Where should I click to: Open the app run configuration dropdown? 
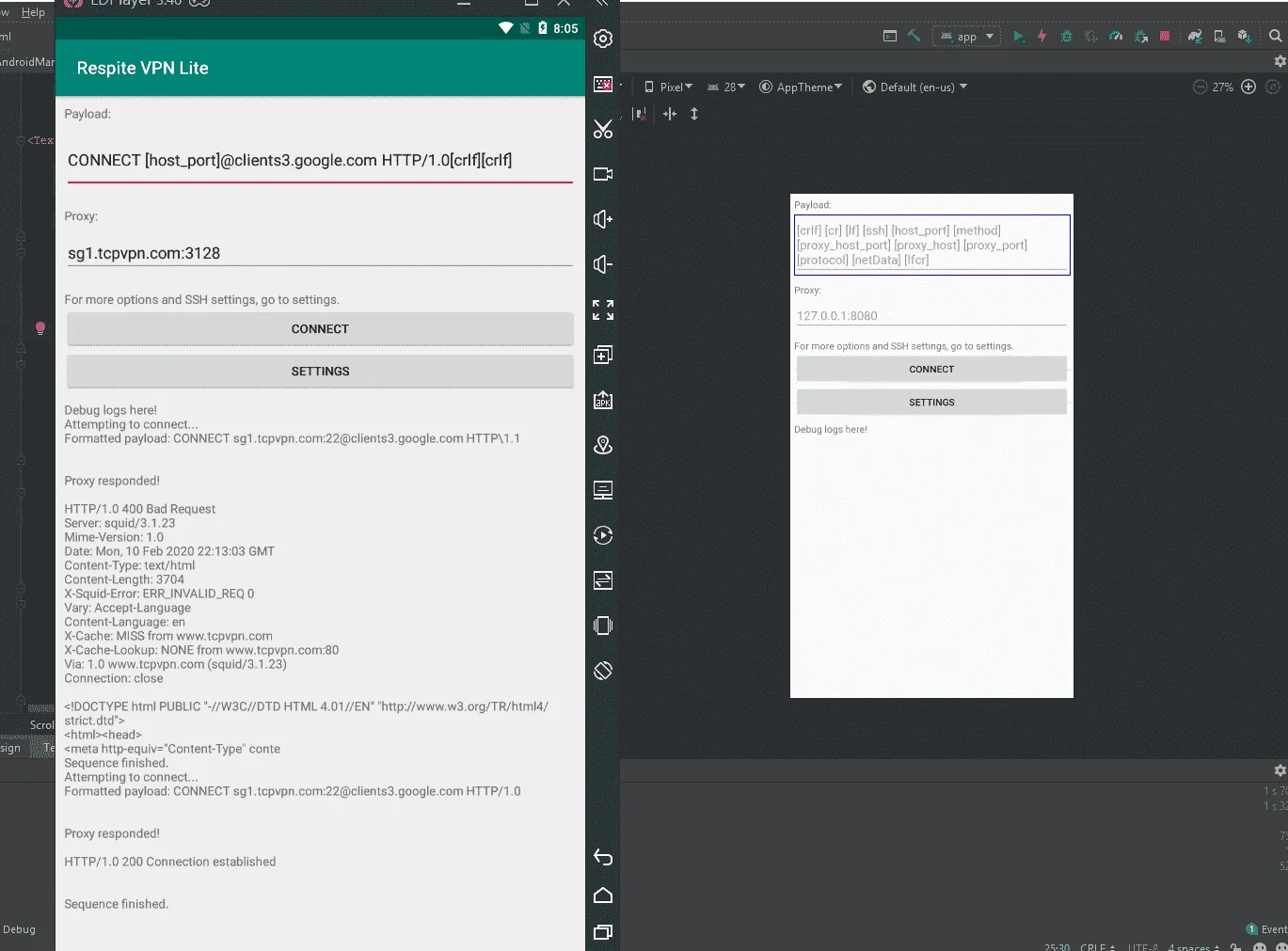click(966, 37)
